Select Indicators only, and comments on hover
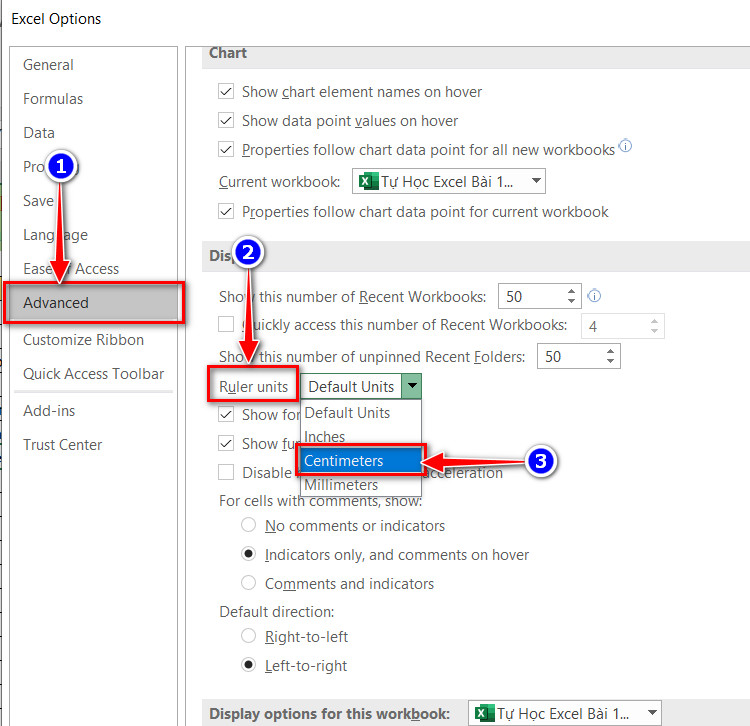 tap(248, 554)
